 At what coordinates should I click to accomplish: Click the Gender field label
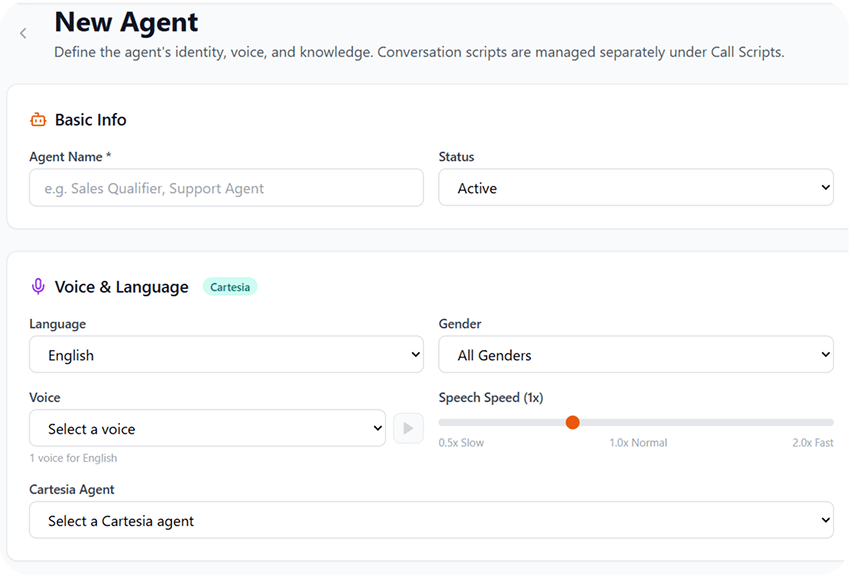460,324
